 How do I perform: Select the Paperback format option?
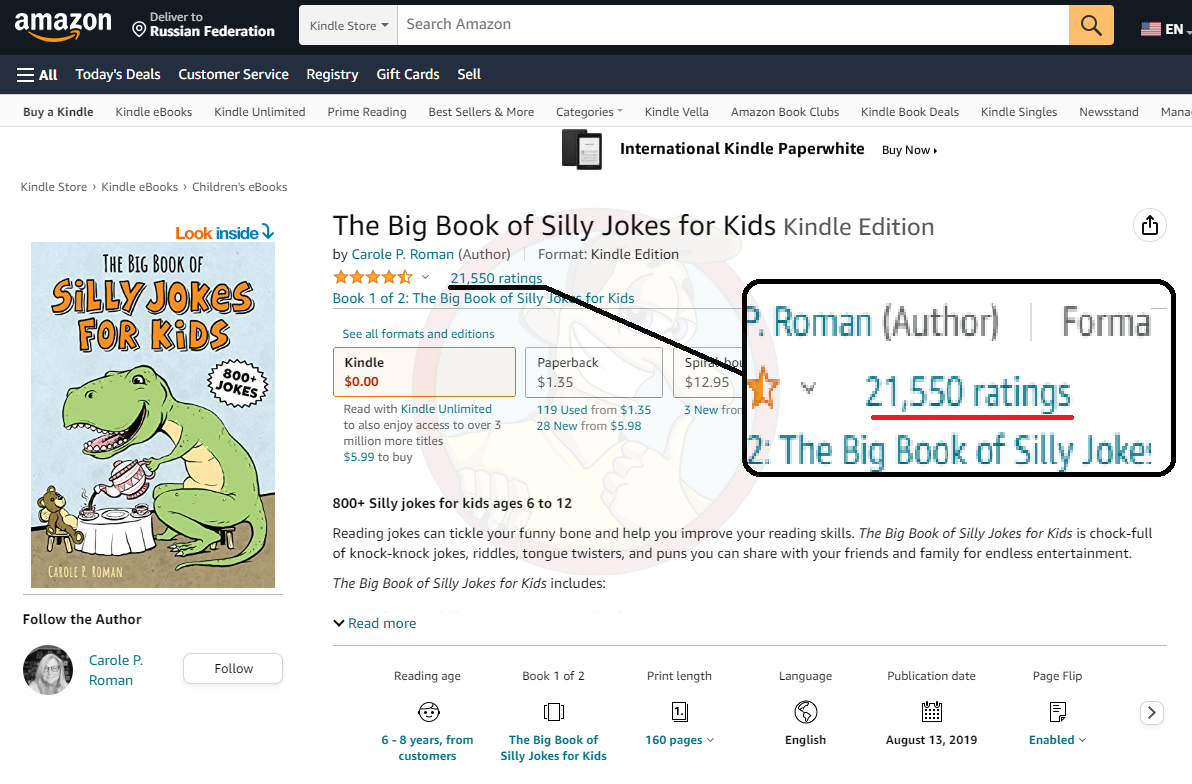tap(593, 372)
